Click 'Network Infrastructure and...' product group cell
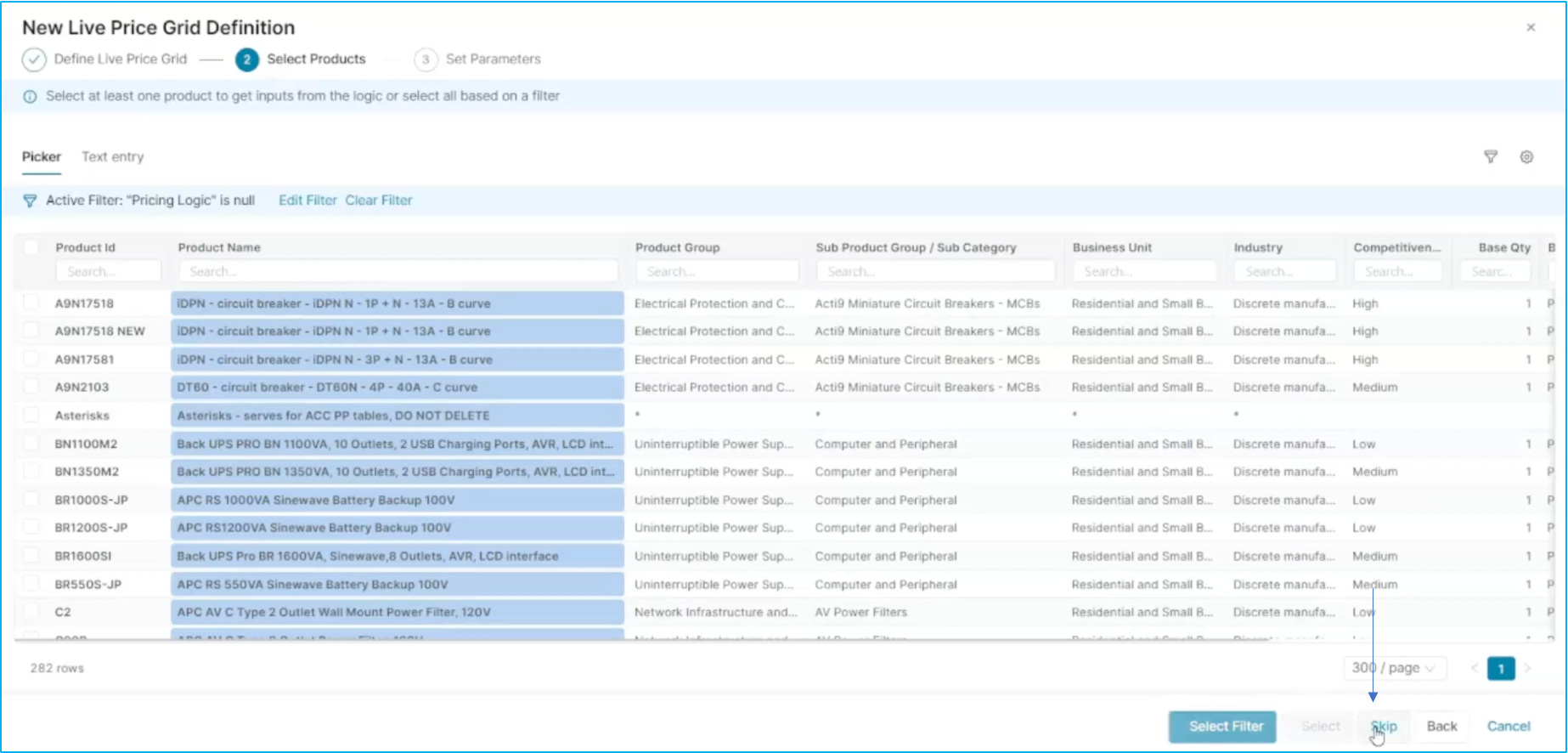1568x753 pixels. (716, 612)
